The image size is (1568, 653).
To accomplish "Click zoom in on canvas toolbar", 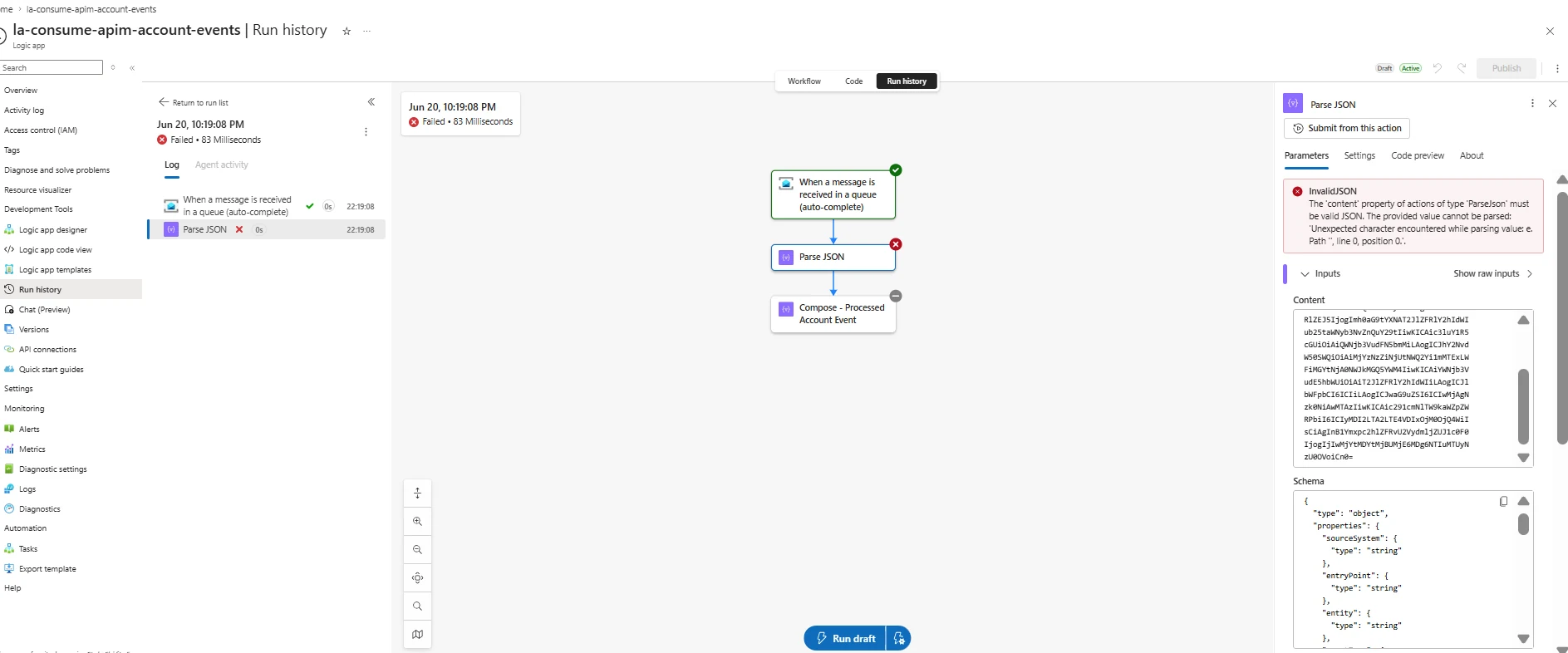I will [417, 522].
